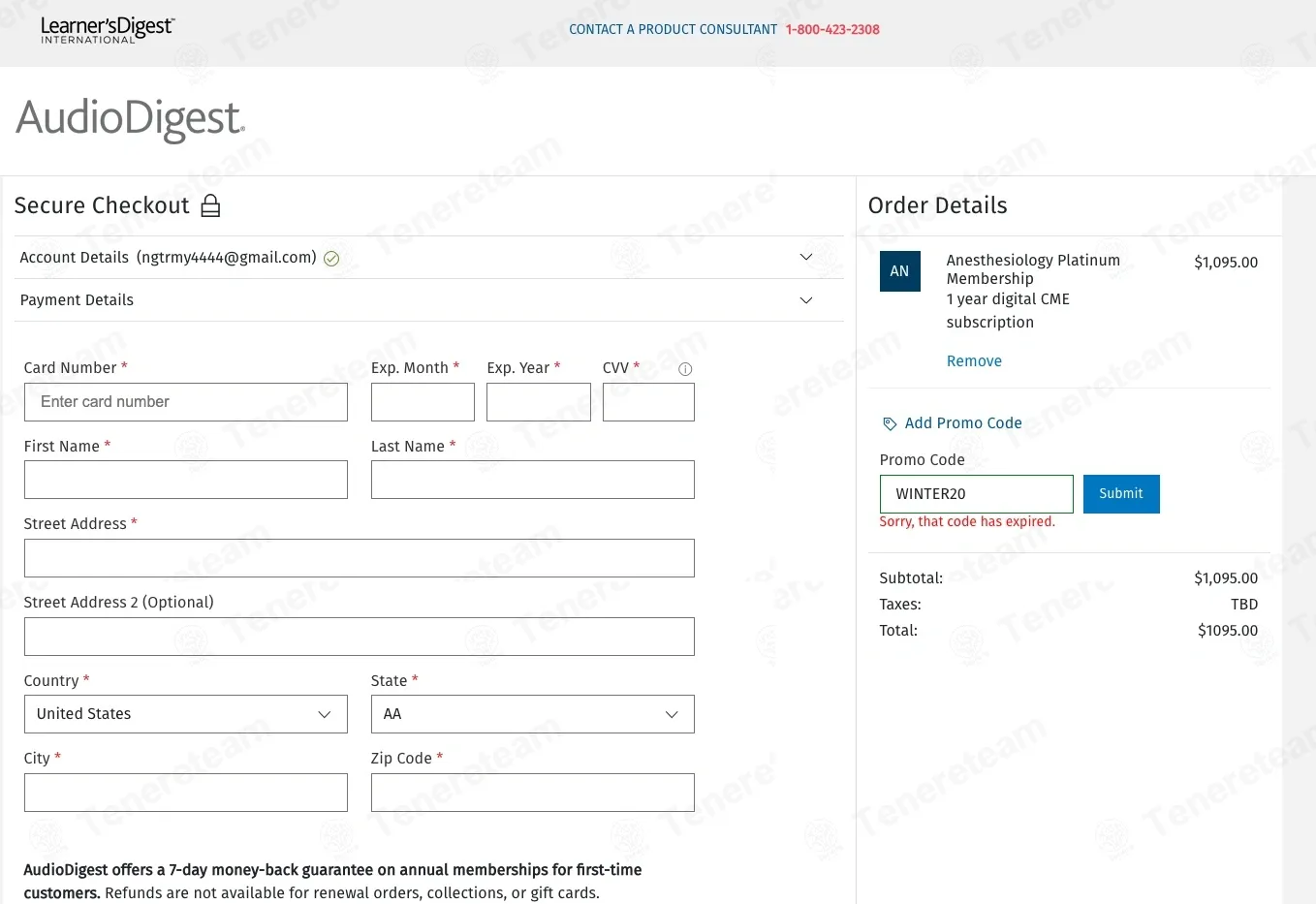Remove the Anesthesiology Platinum Membership item
The image size is (1316, 904).
(974, 361)
